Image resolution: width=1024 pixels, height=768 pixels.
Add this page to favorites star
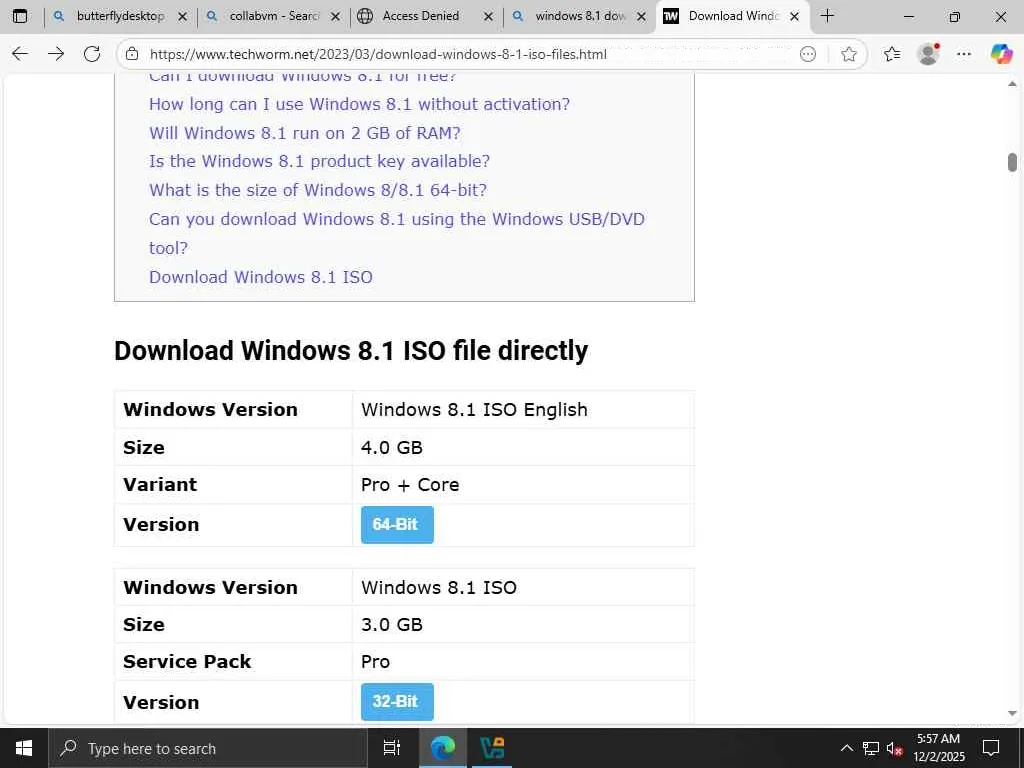point(848,54)
